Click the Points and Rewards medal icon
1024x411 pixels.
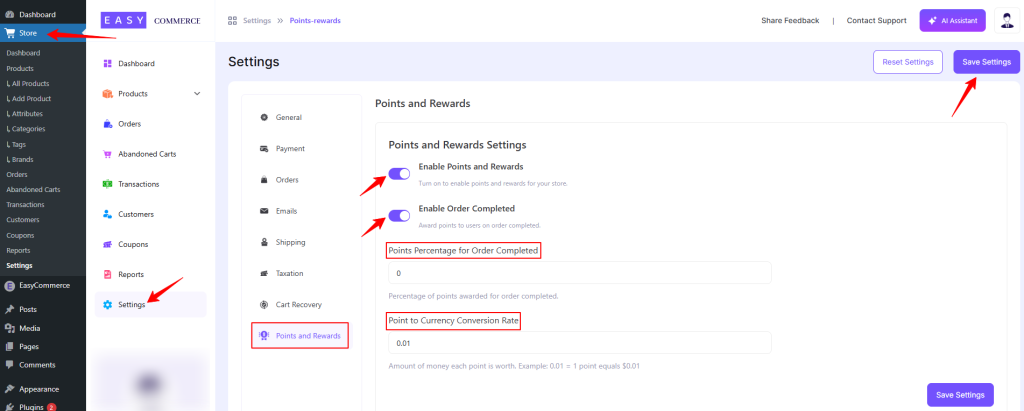click(264, 336)
